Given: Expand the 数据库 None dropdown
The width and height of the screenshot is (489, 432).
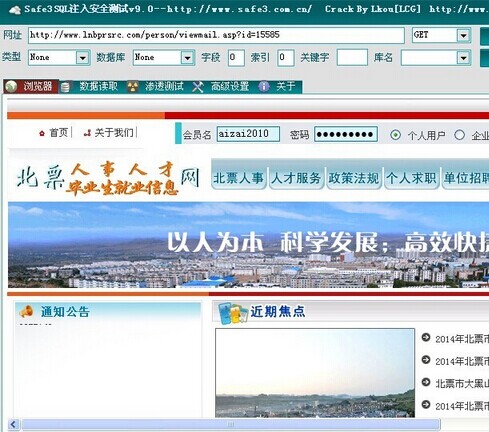Looking at the screenshot, I should (x=188, y=58).
